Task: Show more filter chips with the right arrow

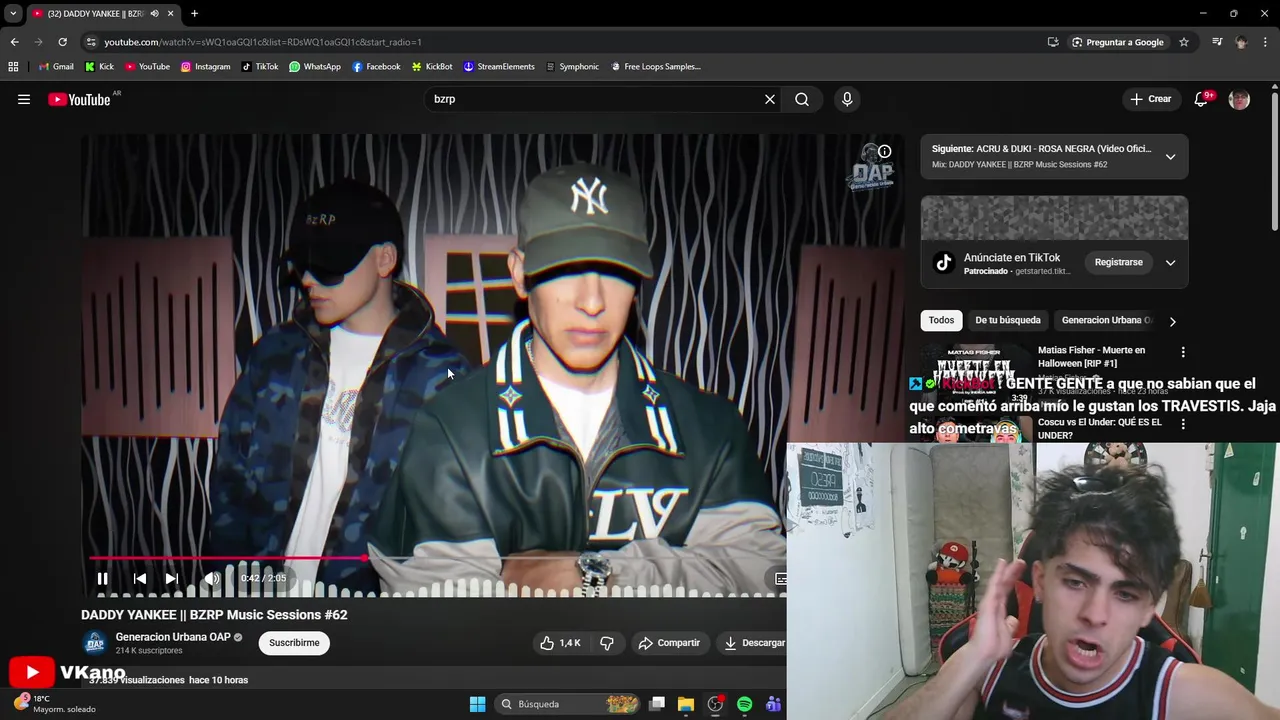Action: pos(1172,321)
